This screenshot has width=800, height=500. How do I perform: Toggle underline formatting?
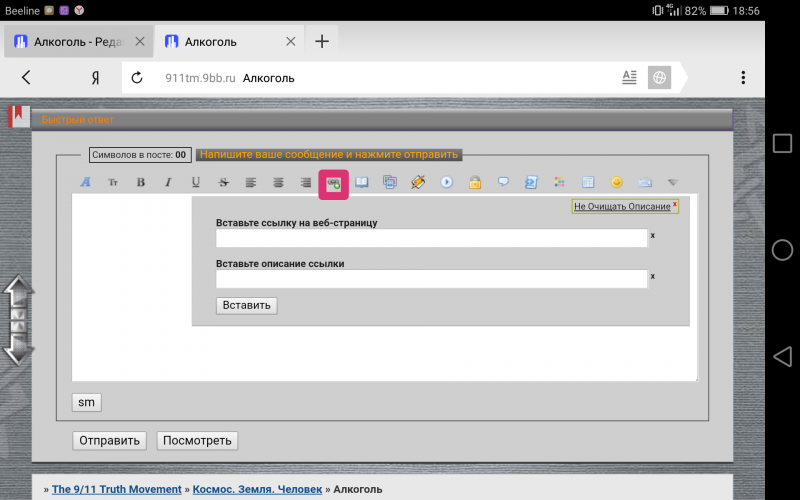[195, 182]
